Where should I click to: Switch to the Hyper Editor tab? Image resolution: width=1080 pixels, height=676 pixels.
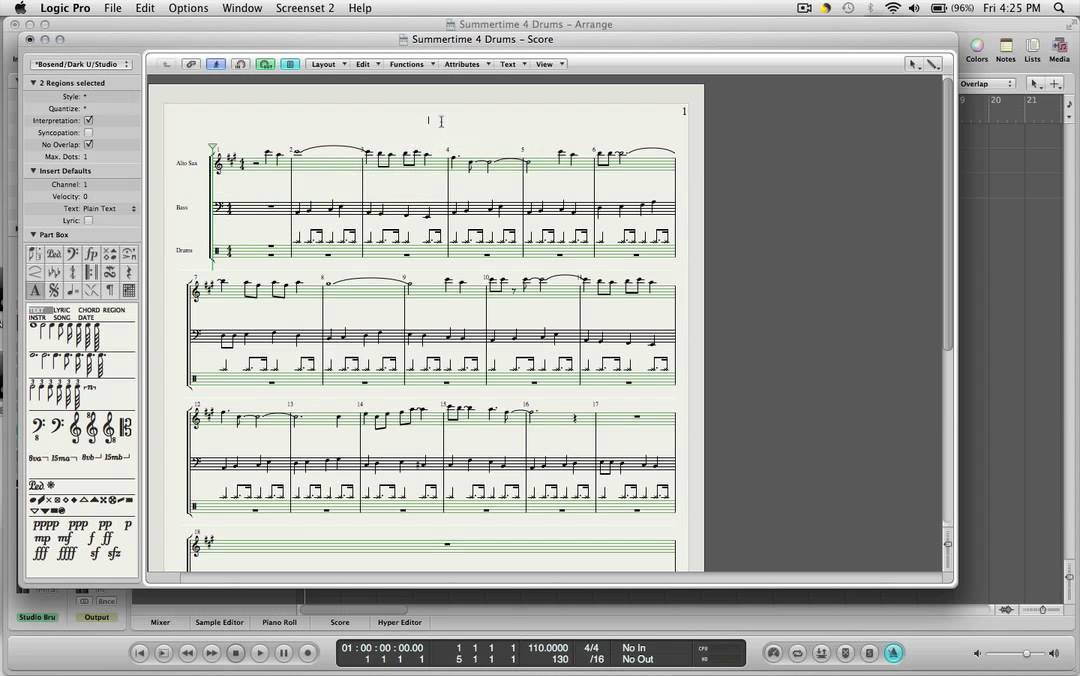399,622
